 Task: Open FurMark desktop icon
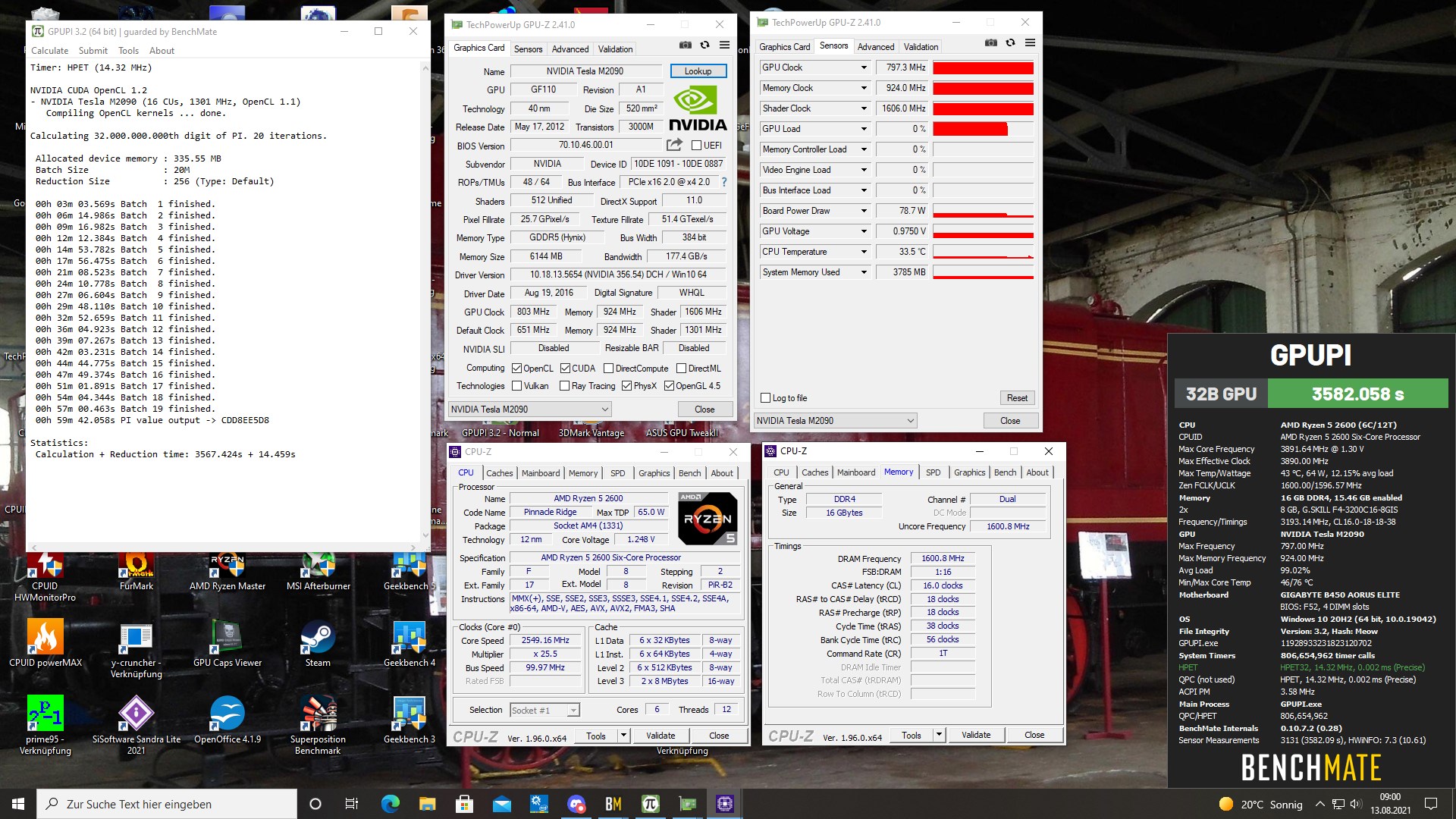pyautogui.click(x=136, y=570)
